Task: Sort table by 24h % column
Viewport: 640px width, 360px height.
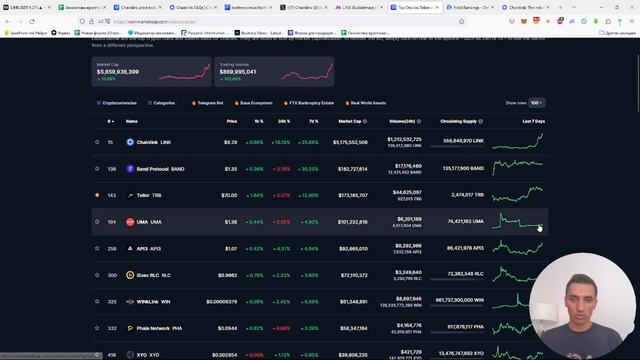Action: (284, 121)
